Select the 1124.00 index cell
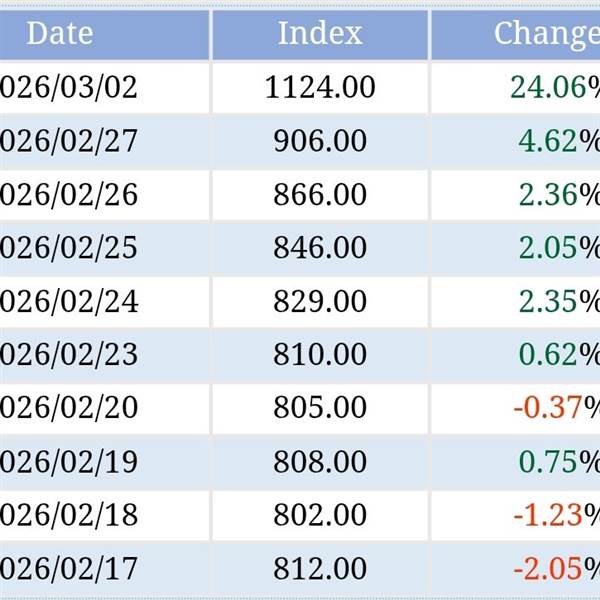The image size is (600, 600). [x=320, y=87]
